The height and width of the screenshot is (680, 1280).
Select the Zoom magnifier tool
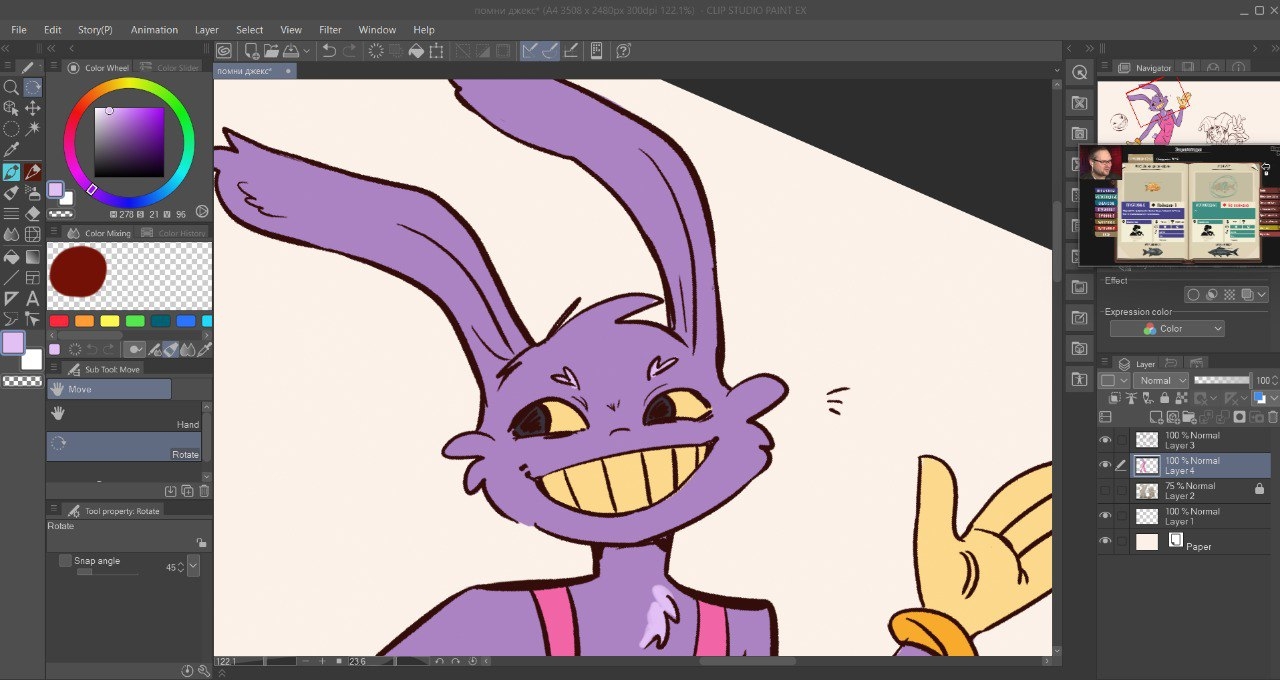pos(11,88)
